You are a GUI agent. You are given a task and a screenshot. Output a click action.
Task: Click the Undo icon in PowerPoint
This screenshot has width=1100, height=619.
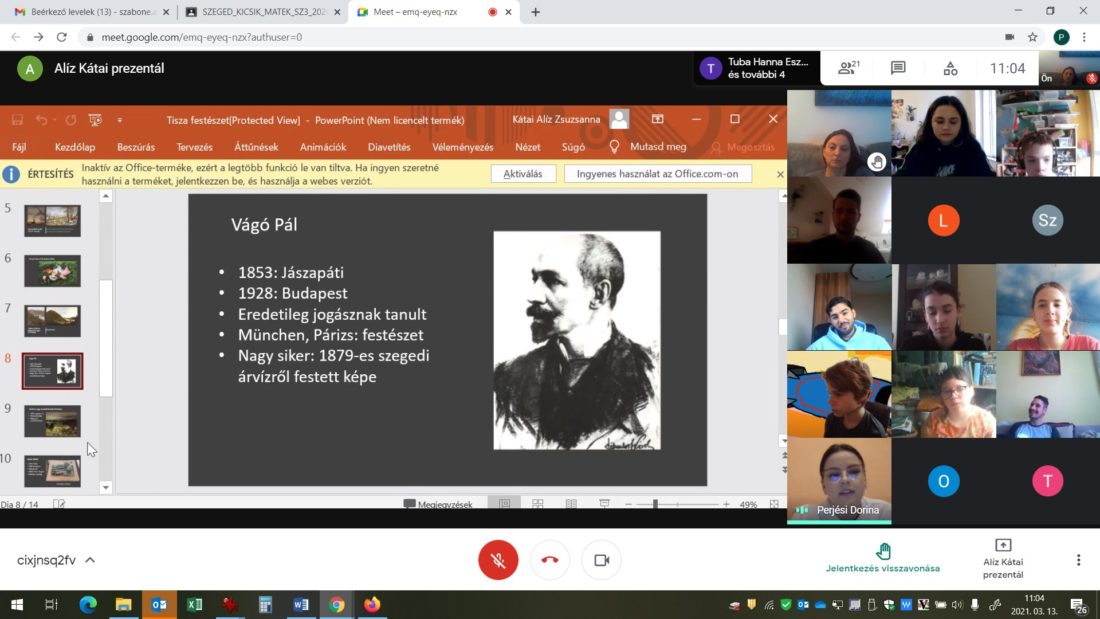41,120
